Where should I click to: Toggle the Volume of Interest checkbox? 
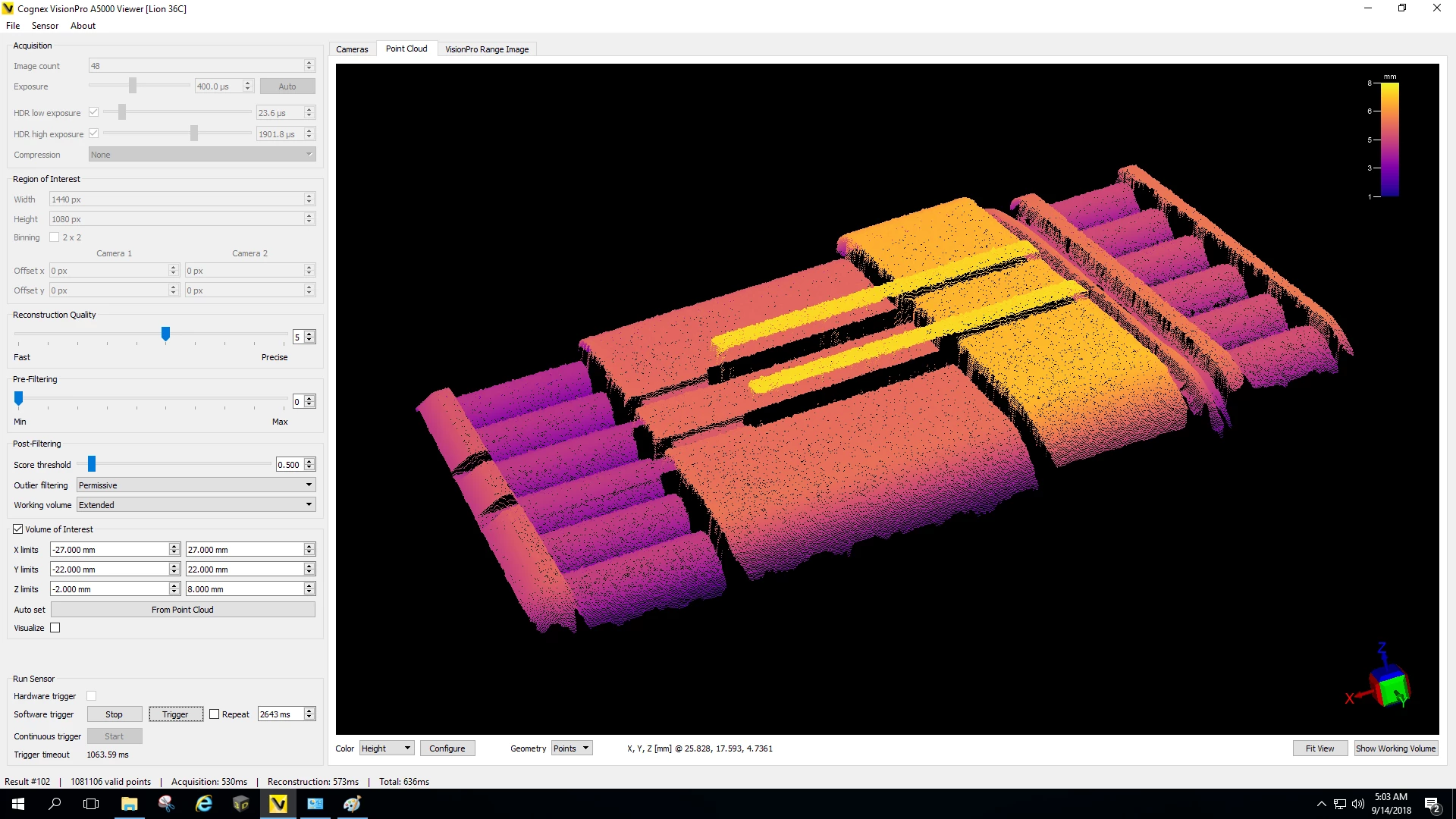(x=18, y=528)
